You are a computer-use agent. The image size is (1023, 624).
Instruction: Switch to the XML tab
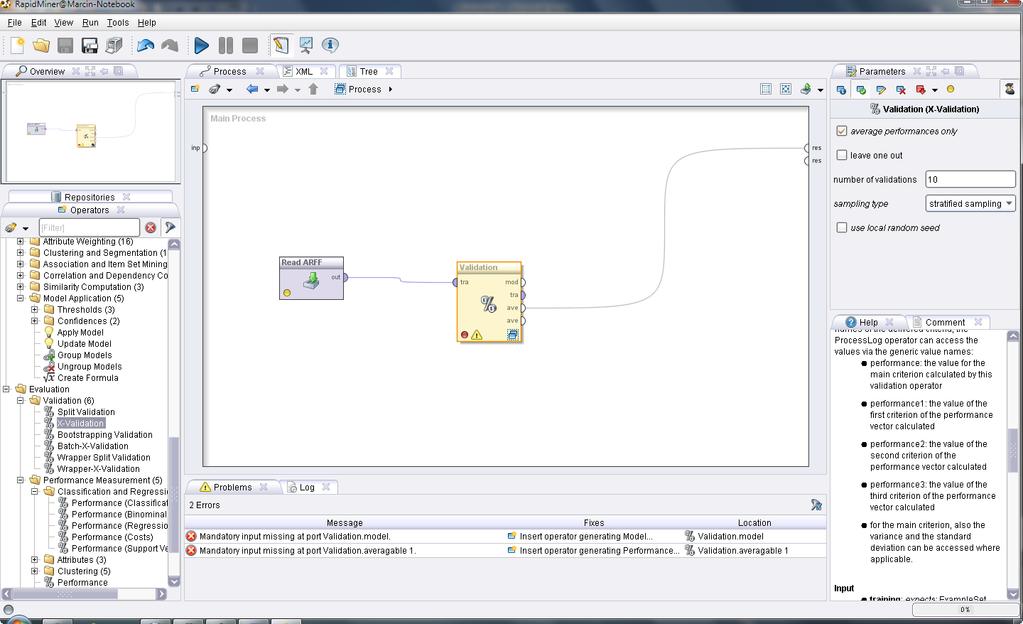coord(304,71)
